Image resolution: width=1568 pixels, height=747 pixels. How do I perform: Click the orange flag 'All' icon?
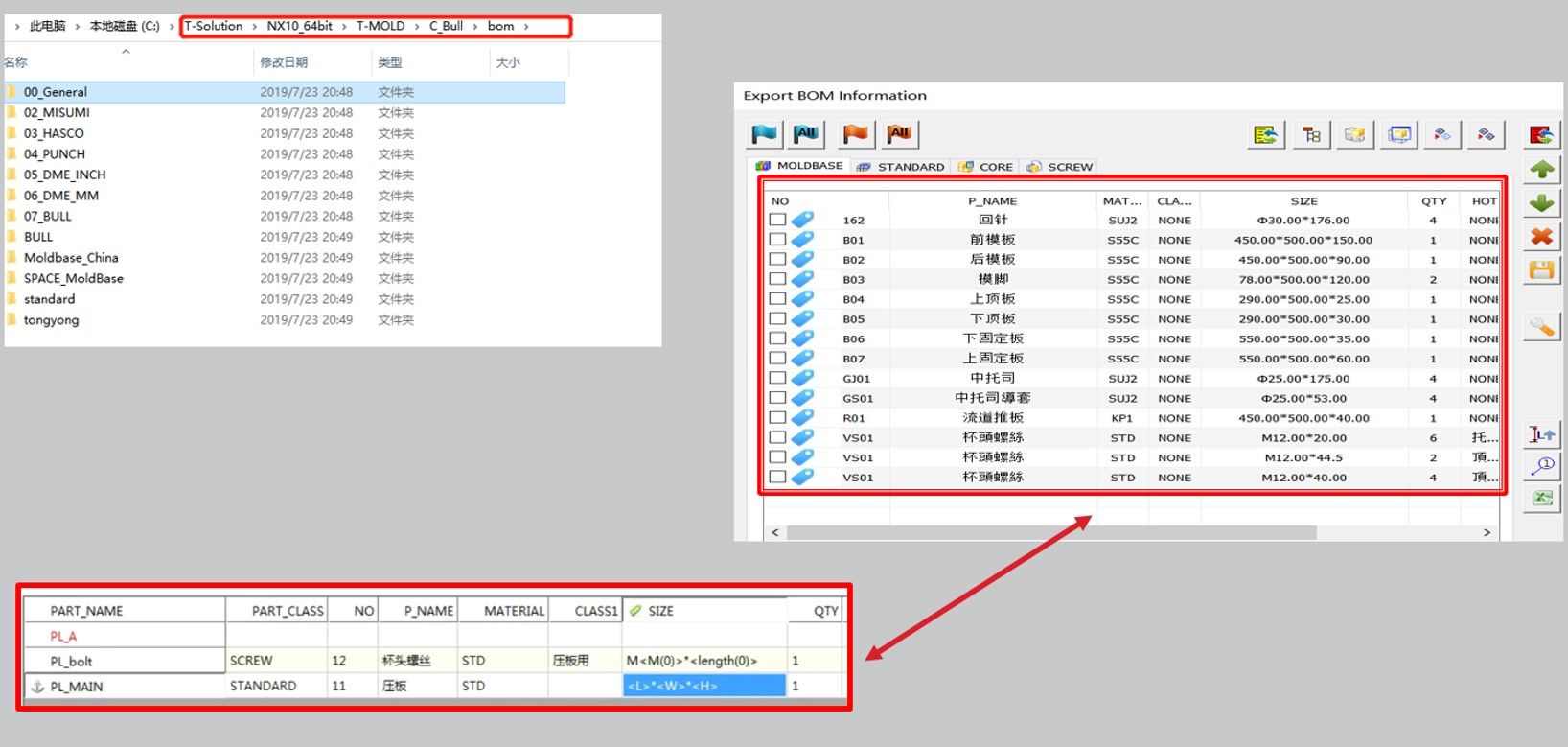(x=900, y=134)
